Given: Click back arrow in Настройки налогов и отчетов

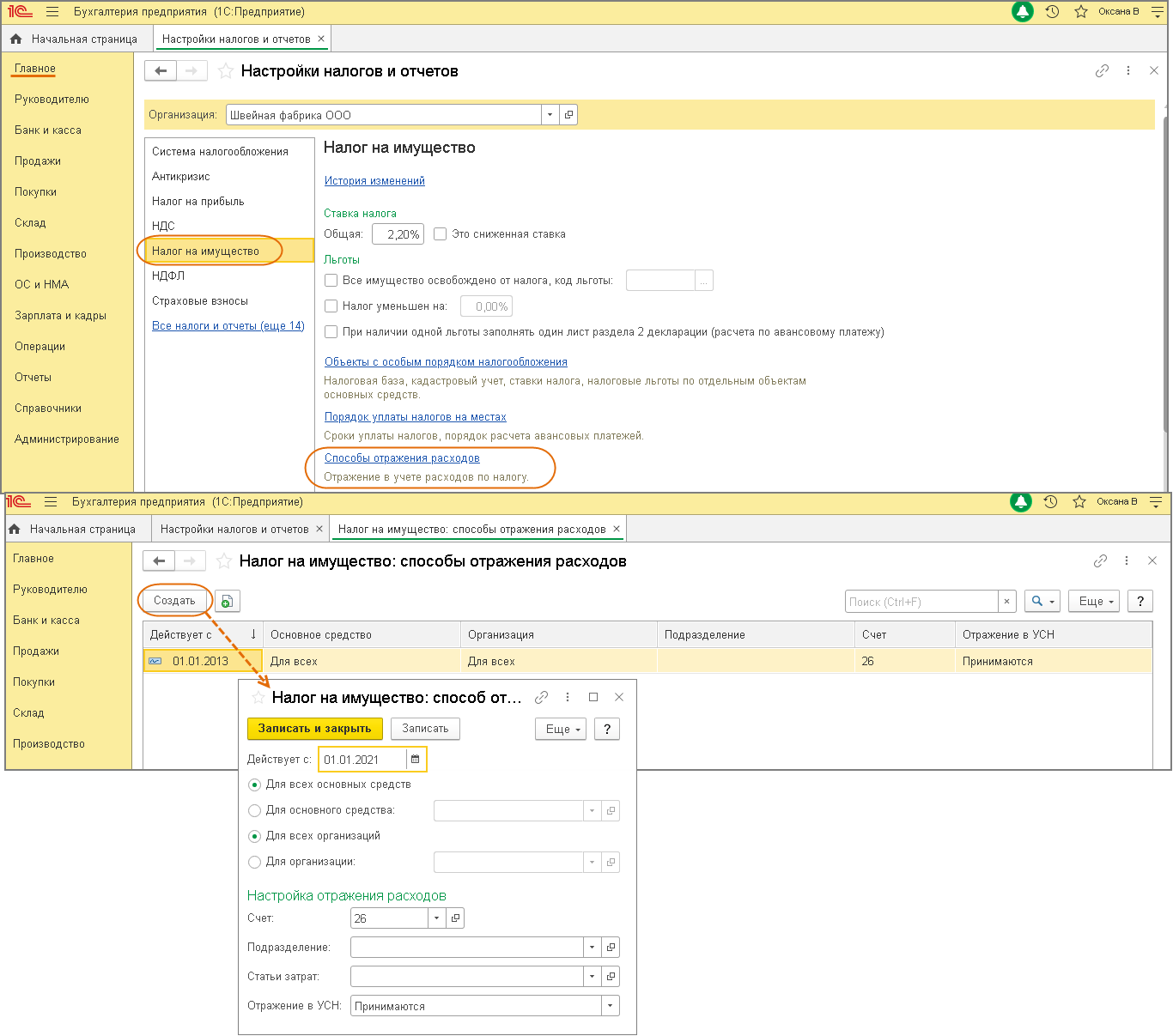Looking at the screenshot, I should (x=161, y=71).
